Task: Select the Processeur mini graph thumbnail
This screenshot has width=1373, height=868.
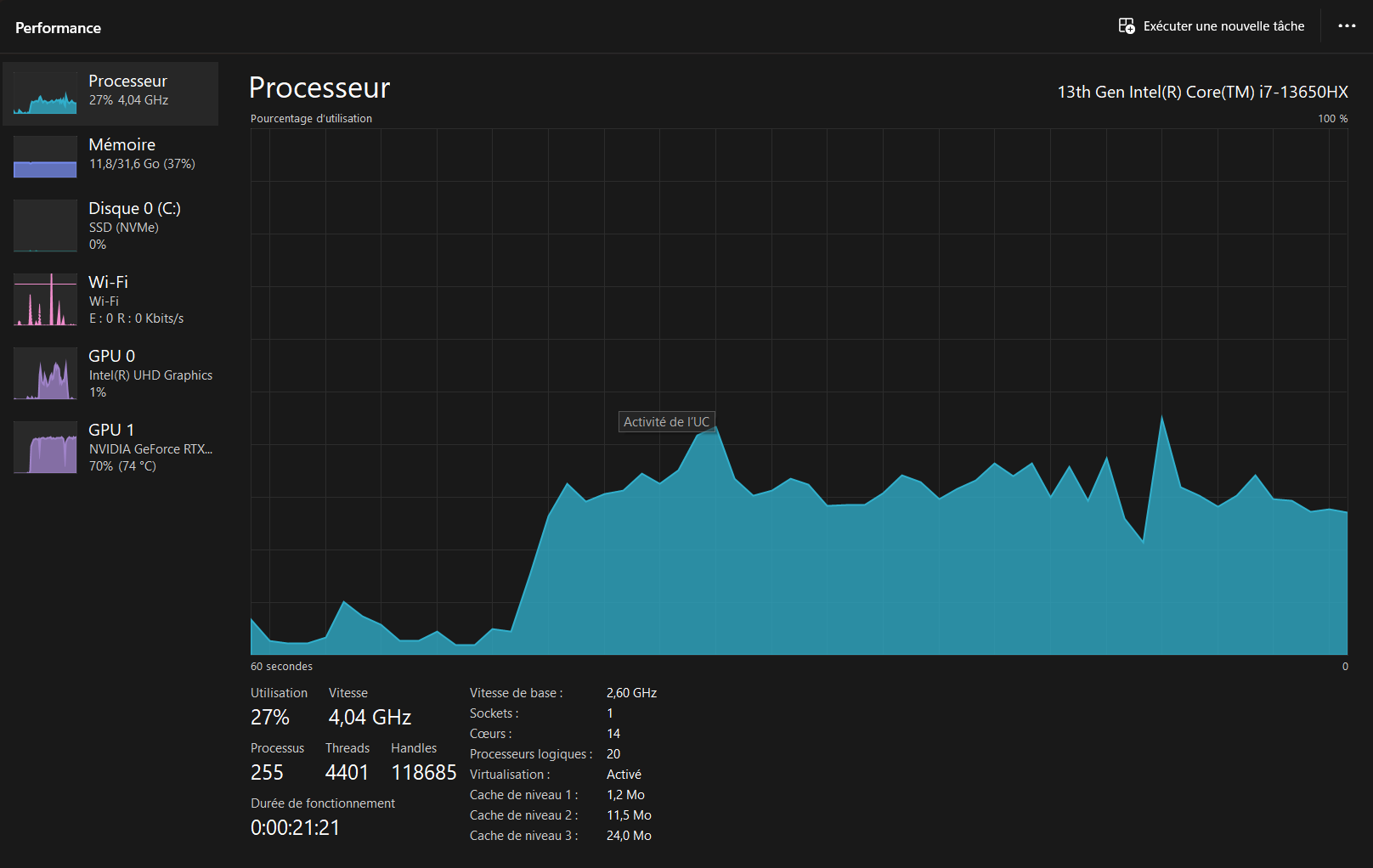Action: pyautogui.click(x=45, y=93)
